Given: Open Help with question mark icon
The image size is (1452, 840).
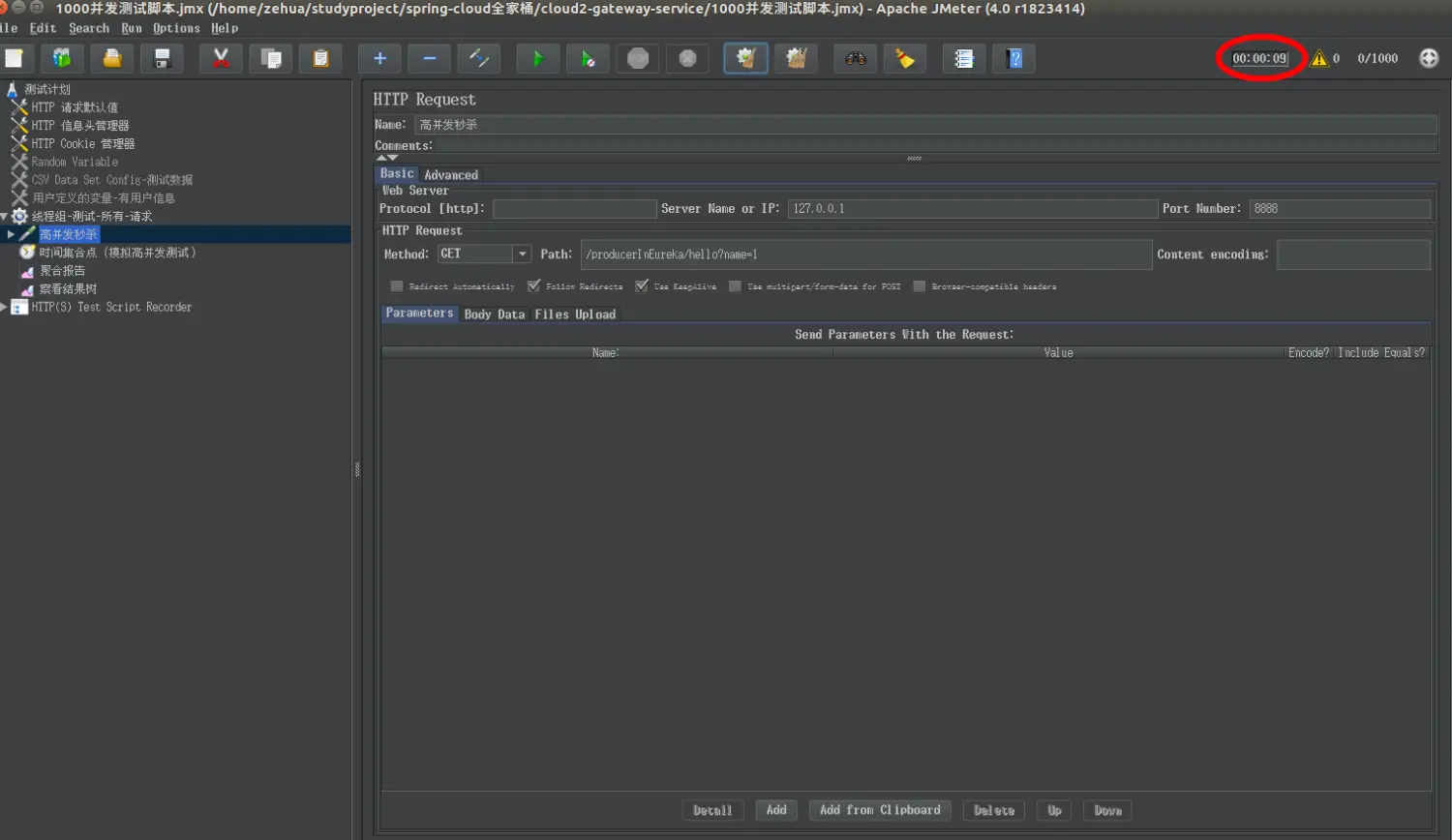Looking at the screenshot, I should pos(1014,58).
